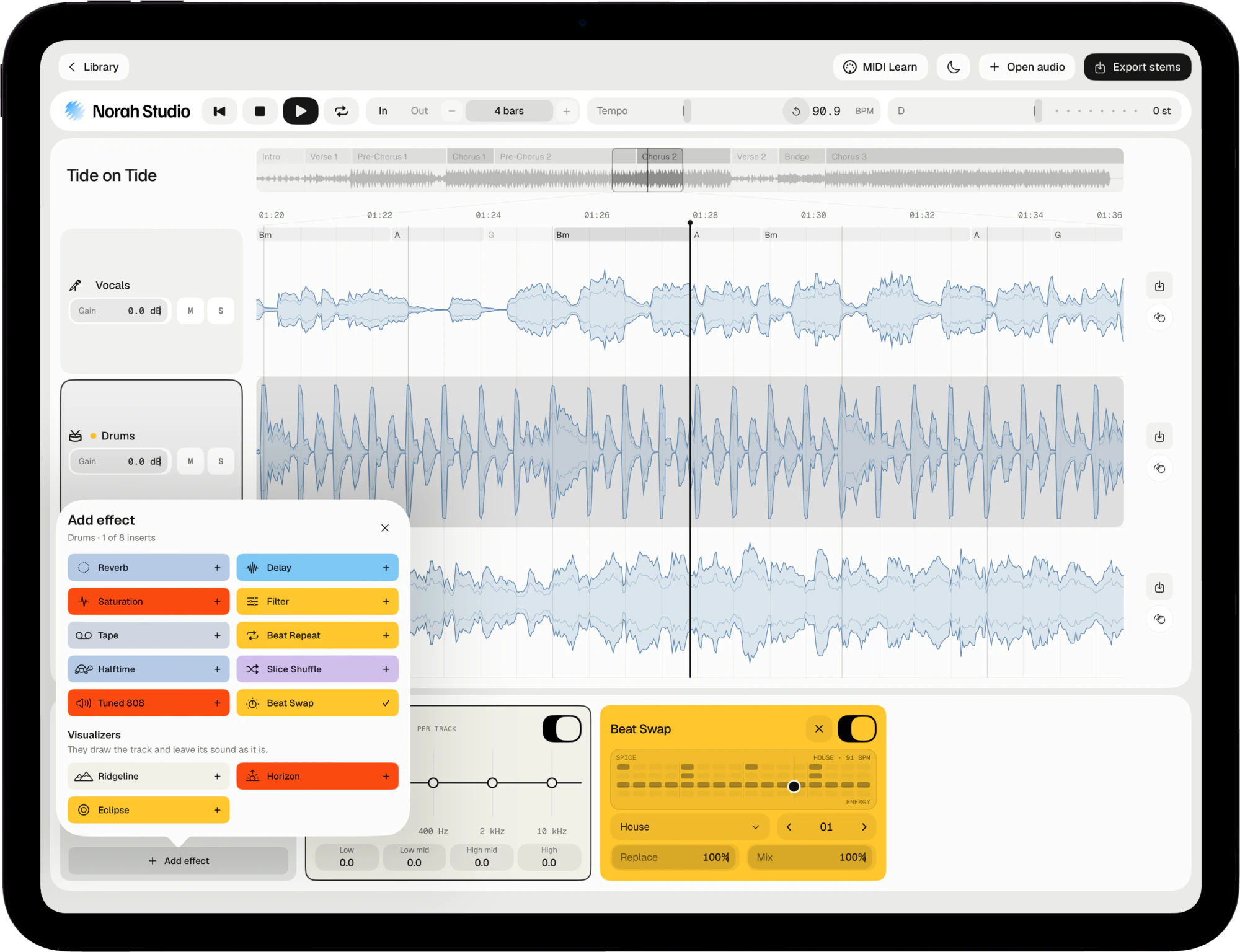The height and width of the screenshot is (952, 1240).
Task: Increase loop length with plus button
Action: tap(567, 111)
